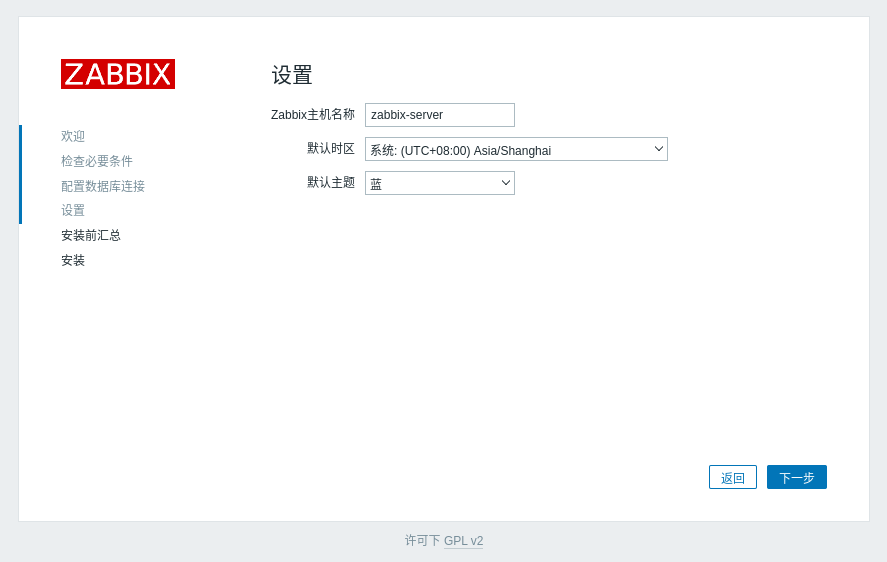Select the 配置数据库连接 step
The height and width of the screenshot is (562, 887).
103,186
